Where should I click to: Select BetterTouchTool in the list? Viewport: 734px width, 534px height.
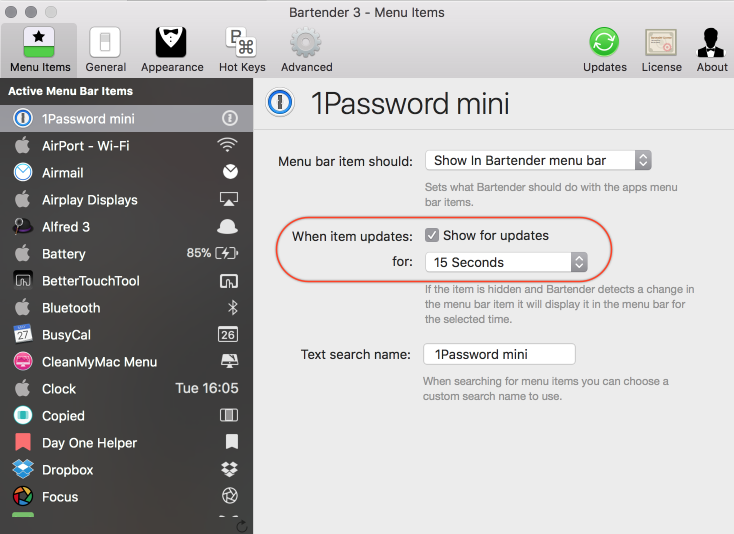coord(126,281)
